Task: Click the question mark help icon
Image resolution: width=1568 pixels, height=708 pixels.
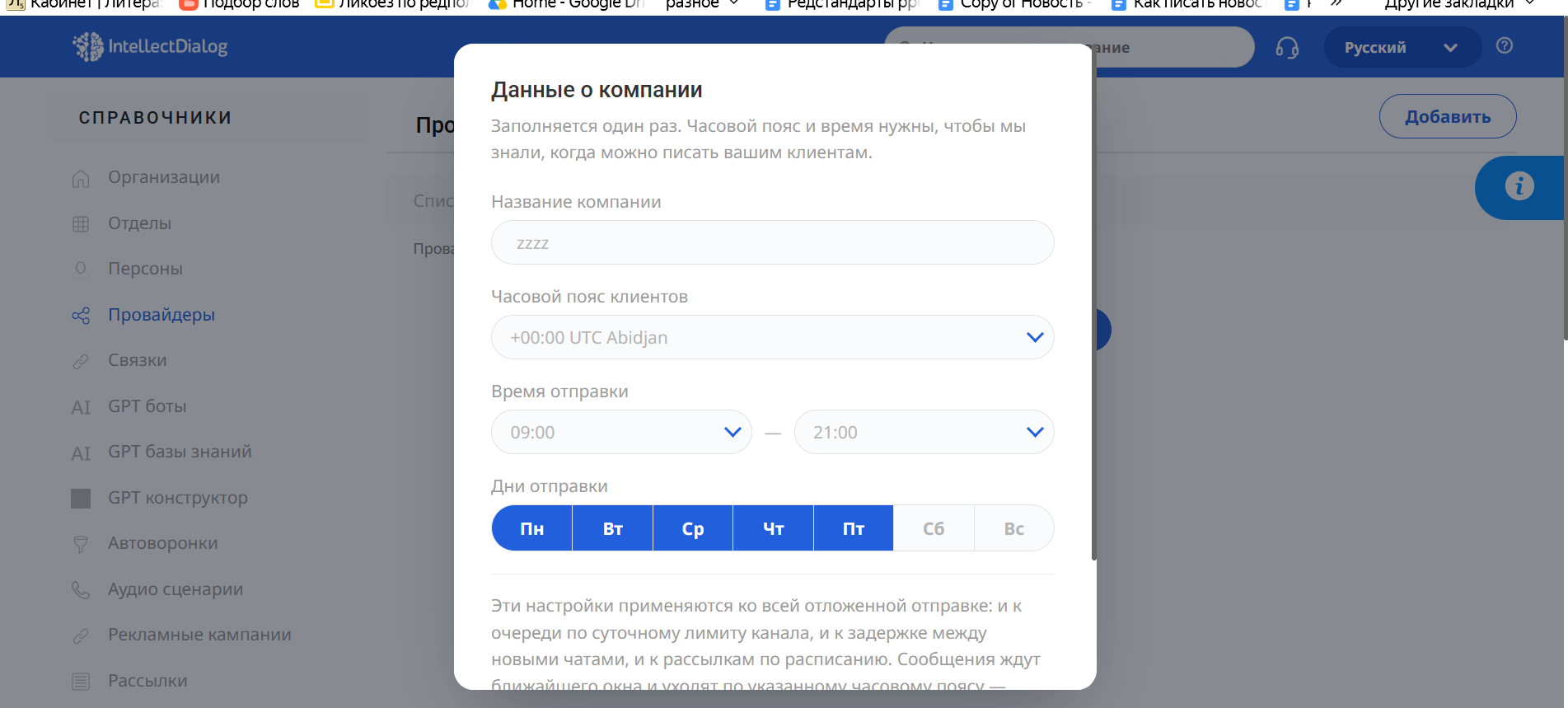Action: [1505, 46]
